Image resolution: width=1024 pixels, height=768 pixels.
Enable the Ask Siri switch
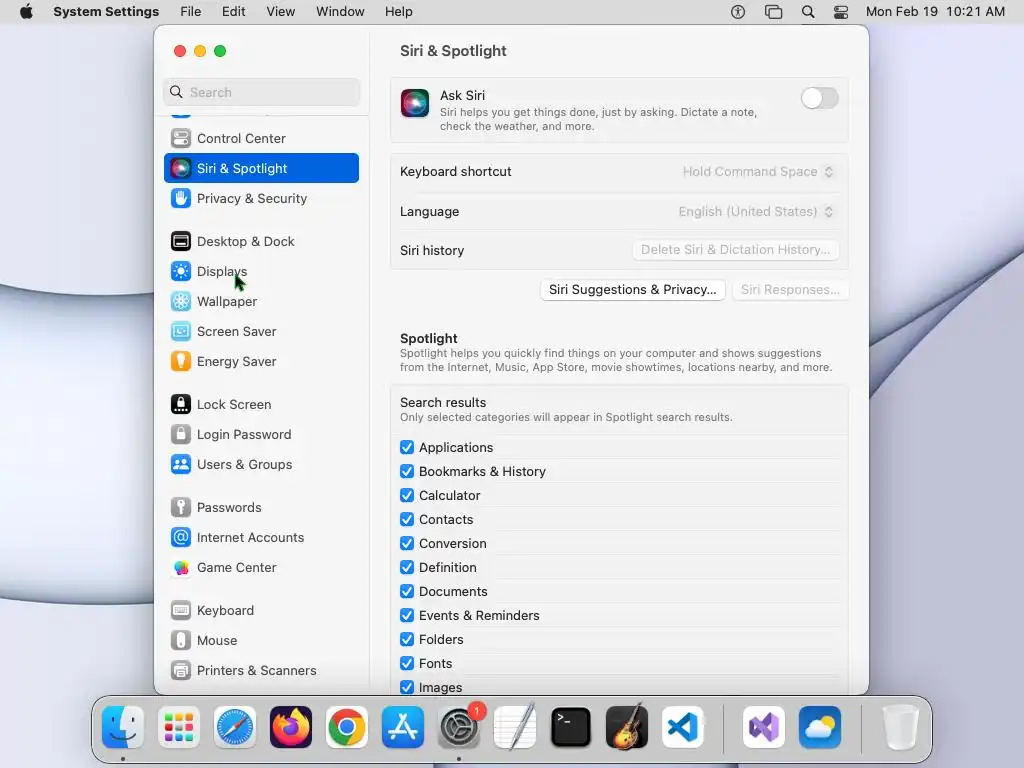820,99
